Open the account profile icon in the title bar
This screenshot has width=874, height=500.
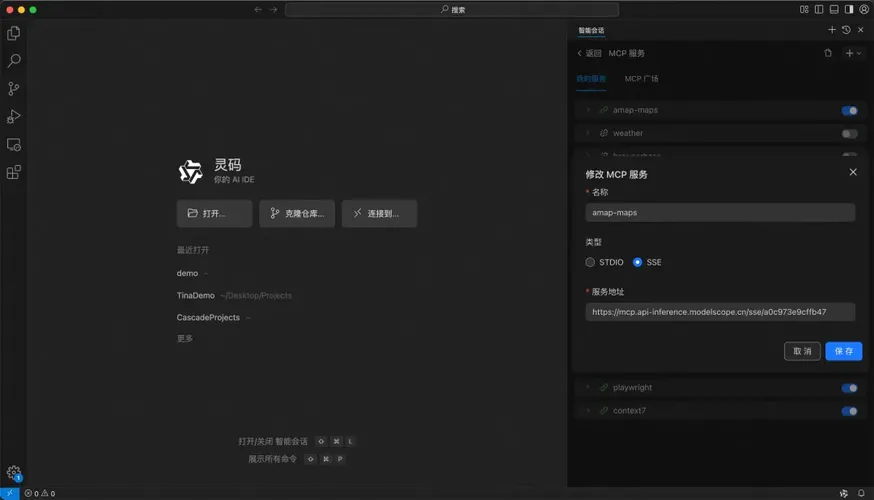click(864, 9)
